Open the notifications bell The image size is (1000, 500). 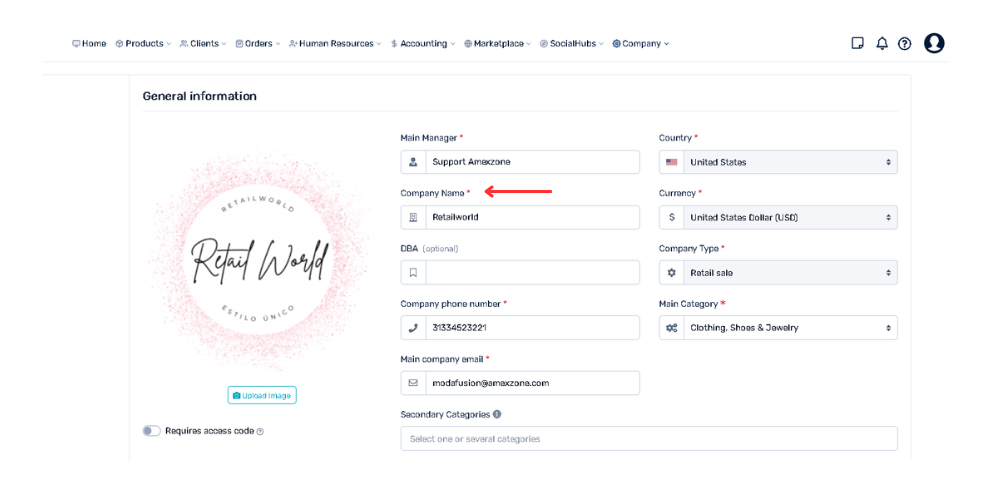click(x=882, y=43)
